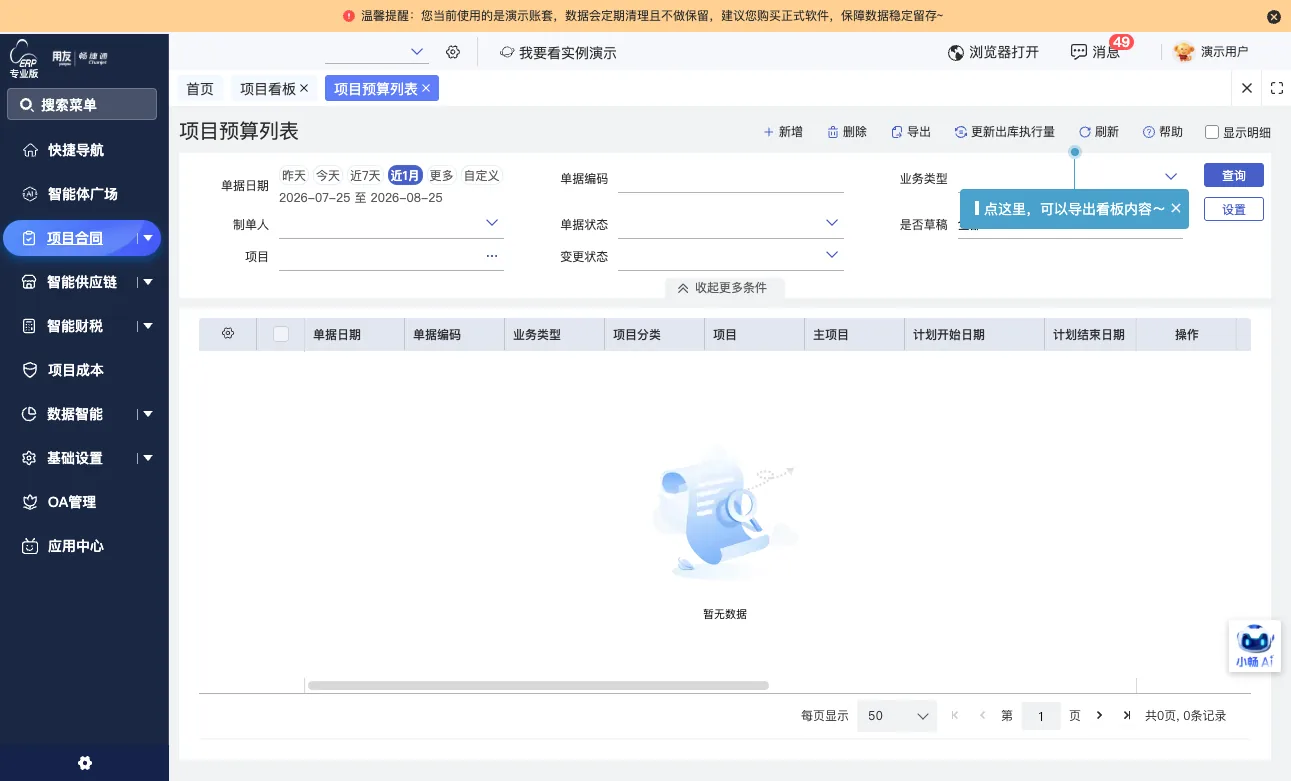Close the 项目看板 tab
Screen dimensions: 1291x781
[305, 88]
